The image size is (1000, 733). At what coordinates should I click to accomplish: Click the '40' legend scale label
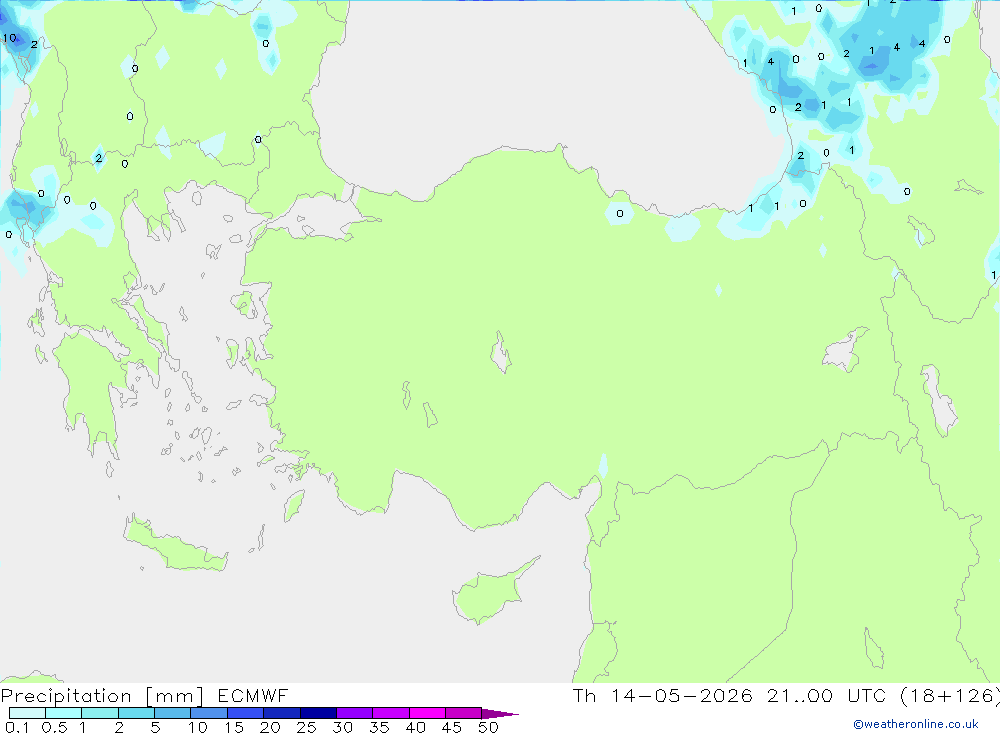[415, 727]
